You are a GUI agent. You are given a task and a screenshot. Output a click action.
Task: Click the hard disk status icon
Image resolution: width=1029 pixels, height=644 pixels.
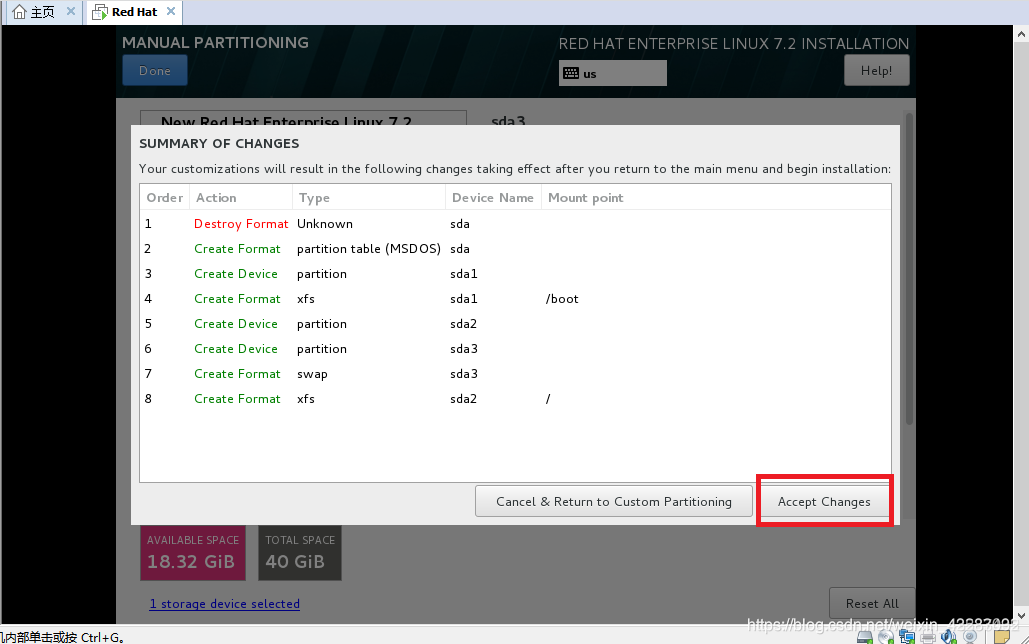865,637
